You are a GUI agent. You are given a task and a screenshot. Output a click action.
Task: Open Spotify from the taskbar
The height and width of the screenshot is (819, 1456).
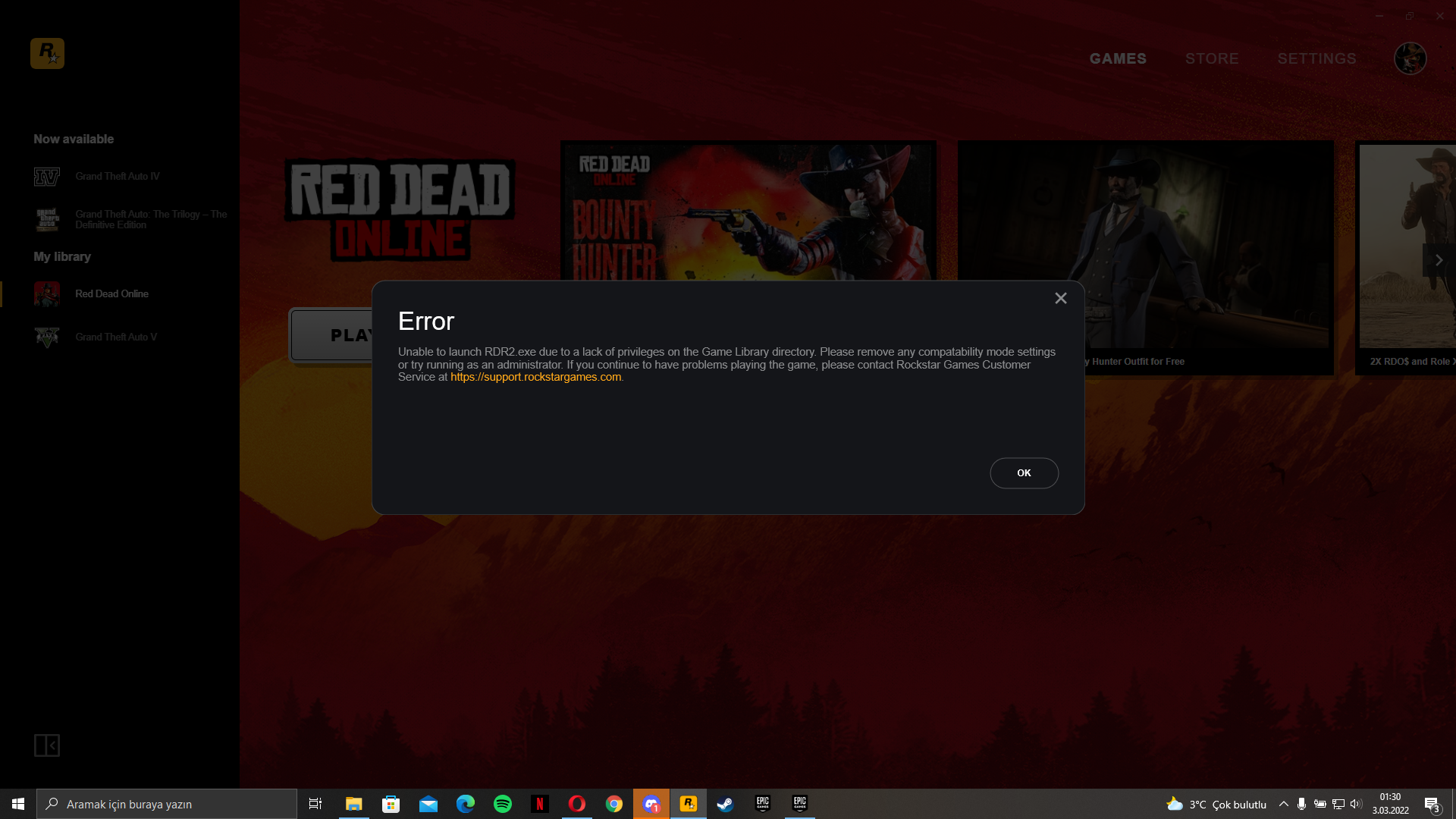[x=503, y=804]
